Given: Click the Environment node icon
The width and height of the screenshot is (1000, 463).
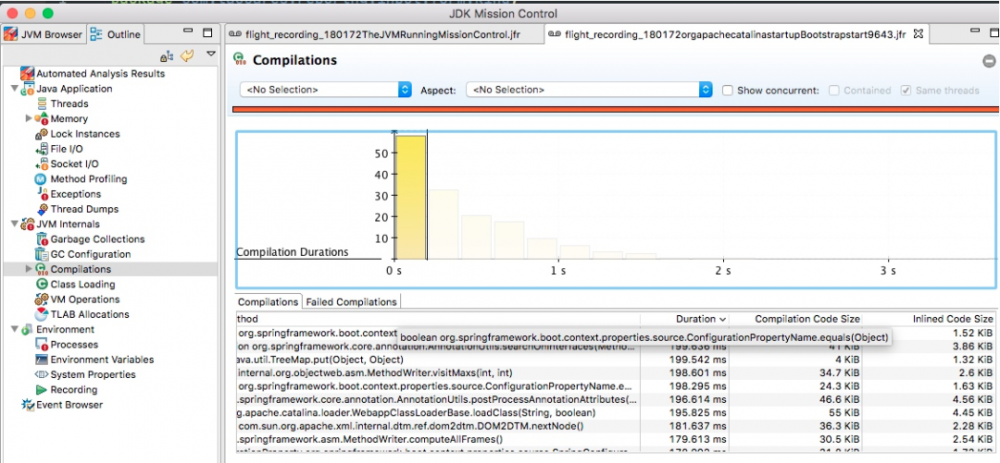Looking at the screenshot, I should click(x=27, y=330).
